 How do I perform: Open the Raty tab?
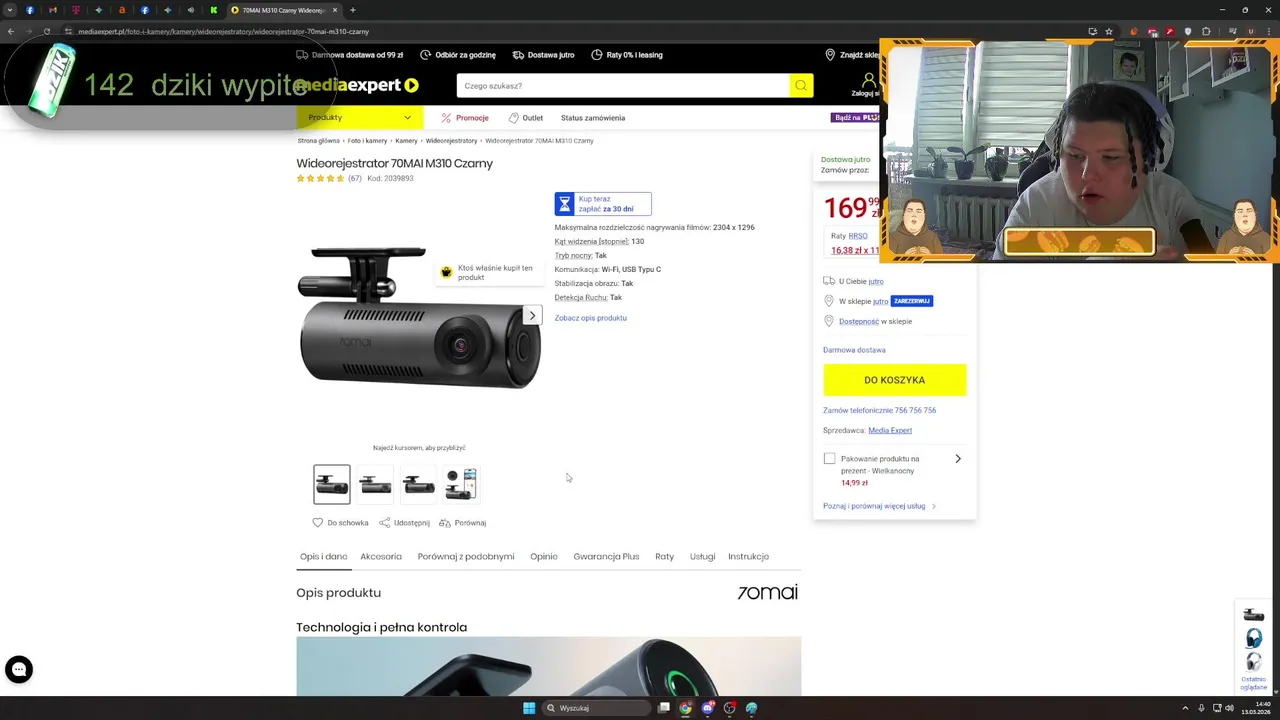click(x=664, y=557)
